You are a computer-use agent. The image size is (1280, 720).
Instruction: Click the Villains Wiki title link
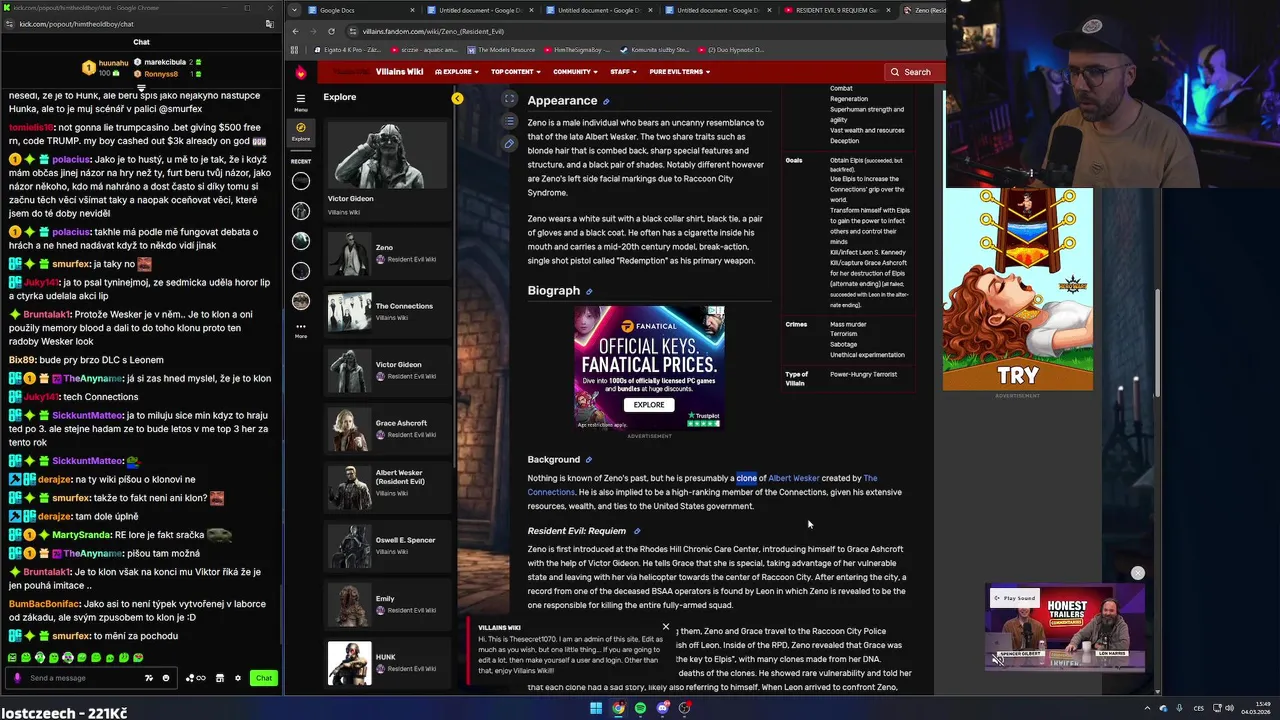coord(399,72)
